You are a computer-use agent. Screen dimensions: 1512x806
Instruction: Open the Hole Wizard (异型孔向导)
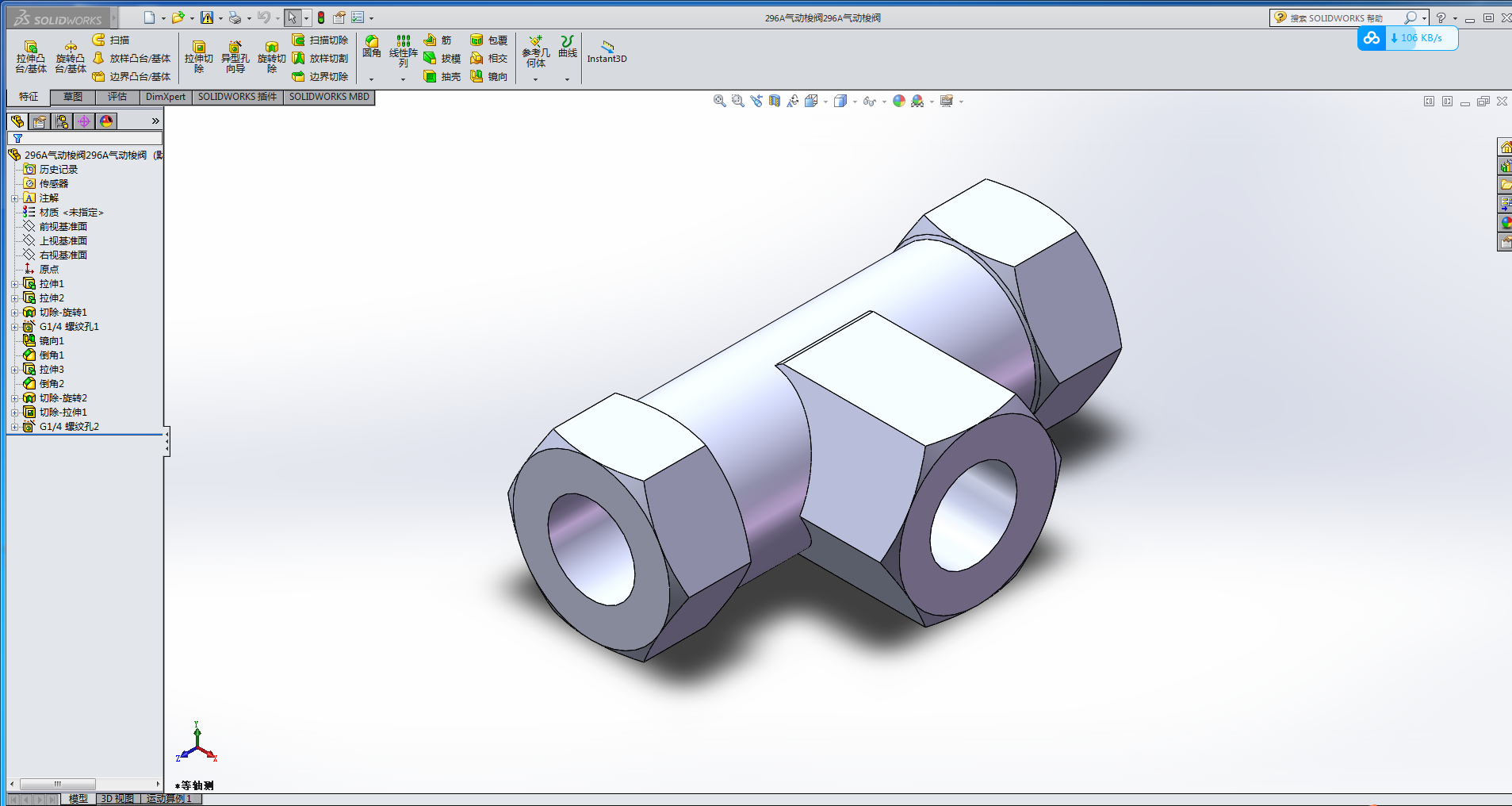point(235,57)
